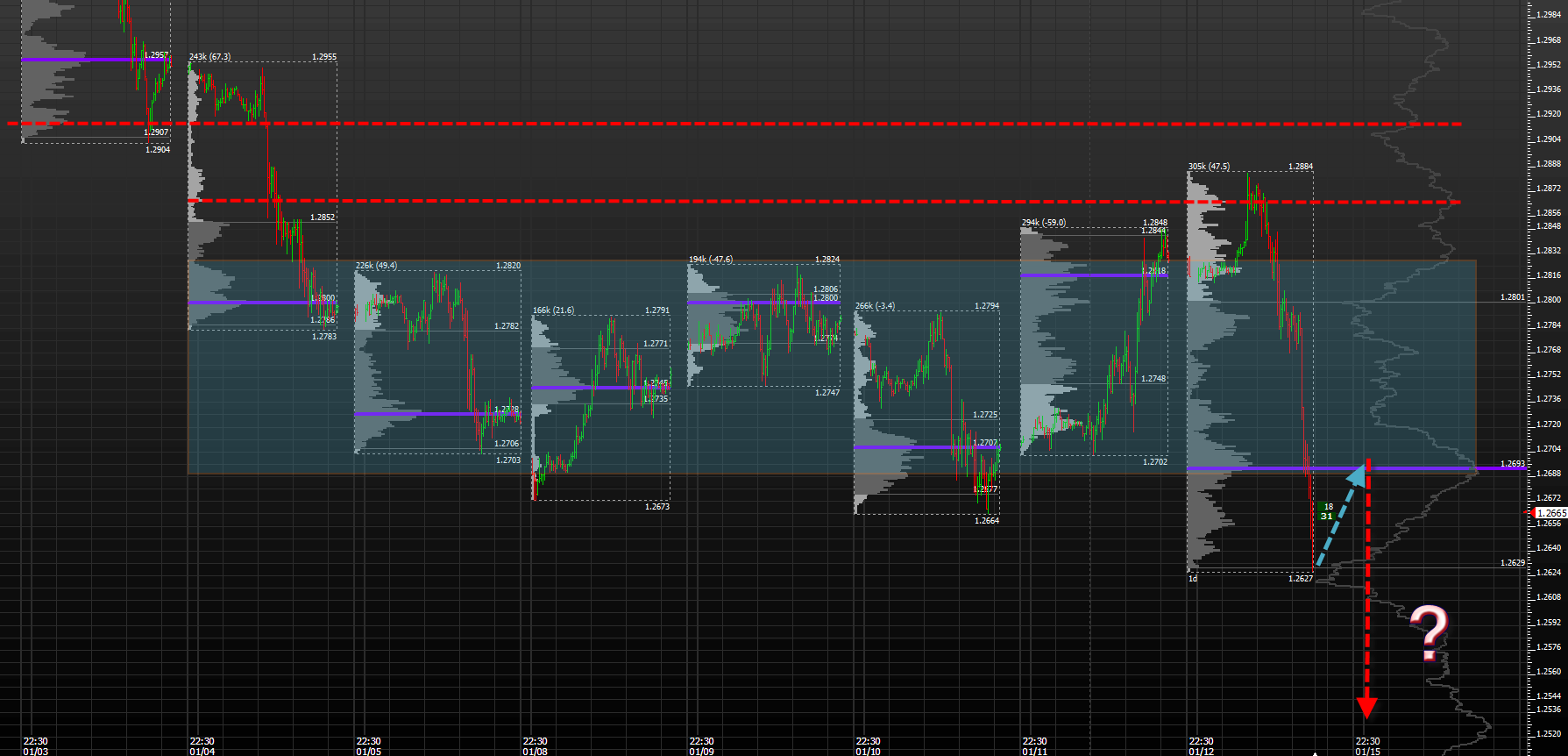Viewport: 1568px width, 756px height.
Task: Click the green "18 31" position marker
Action: click(x=1327, y=511)
